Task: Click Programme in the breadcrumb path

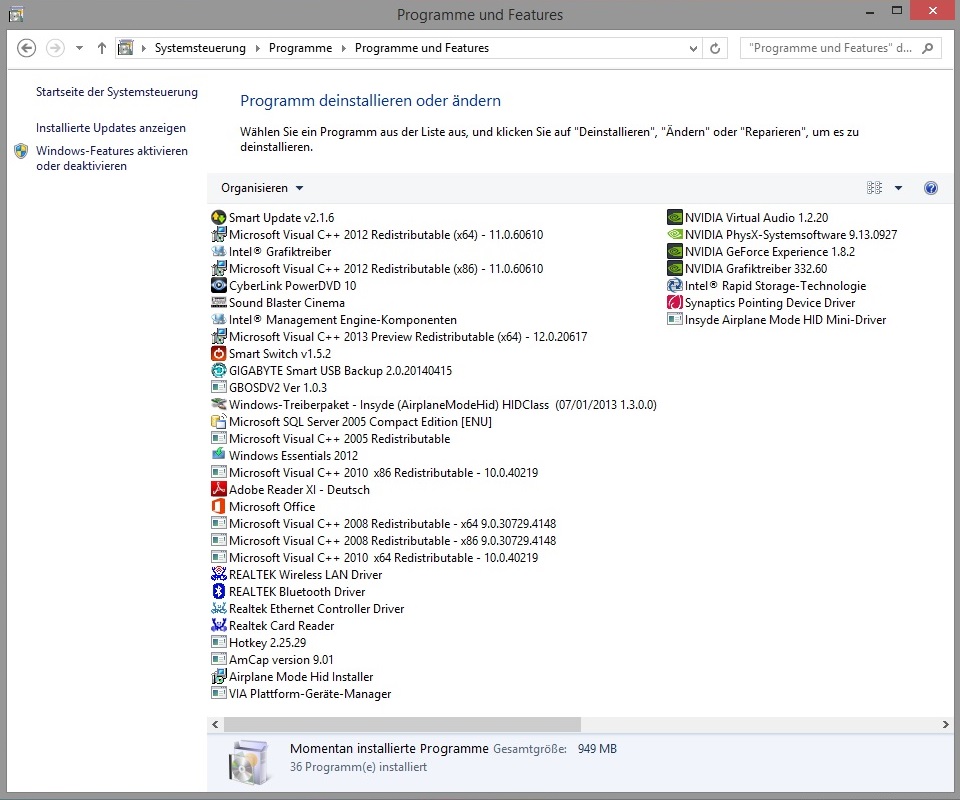Action: click(x=300, y=48)
